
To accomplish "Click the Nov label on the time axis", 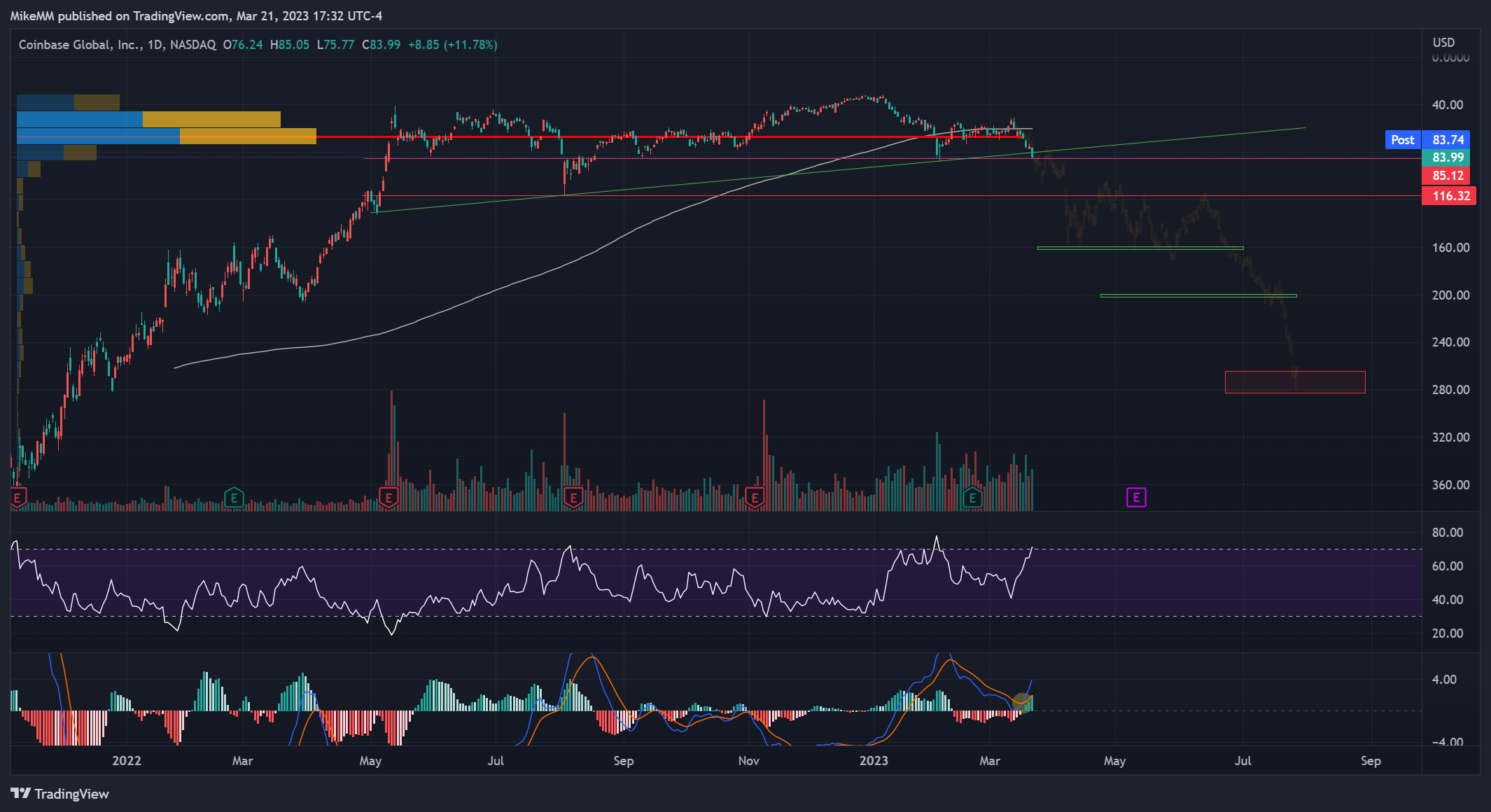I will pyautogui.click(x=749, y=761).
